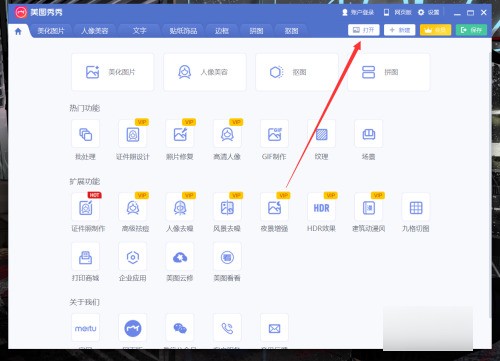Select the 拼图 tab in top bar

pos(256,31)
